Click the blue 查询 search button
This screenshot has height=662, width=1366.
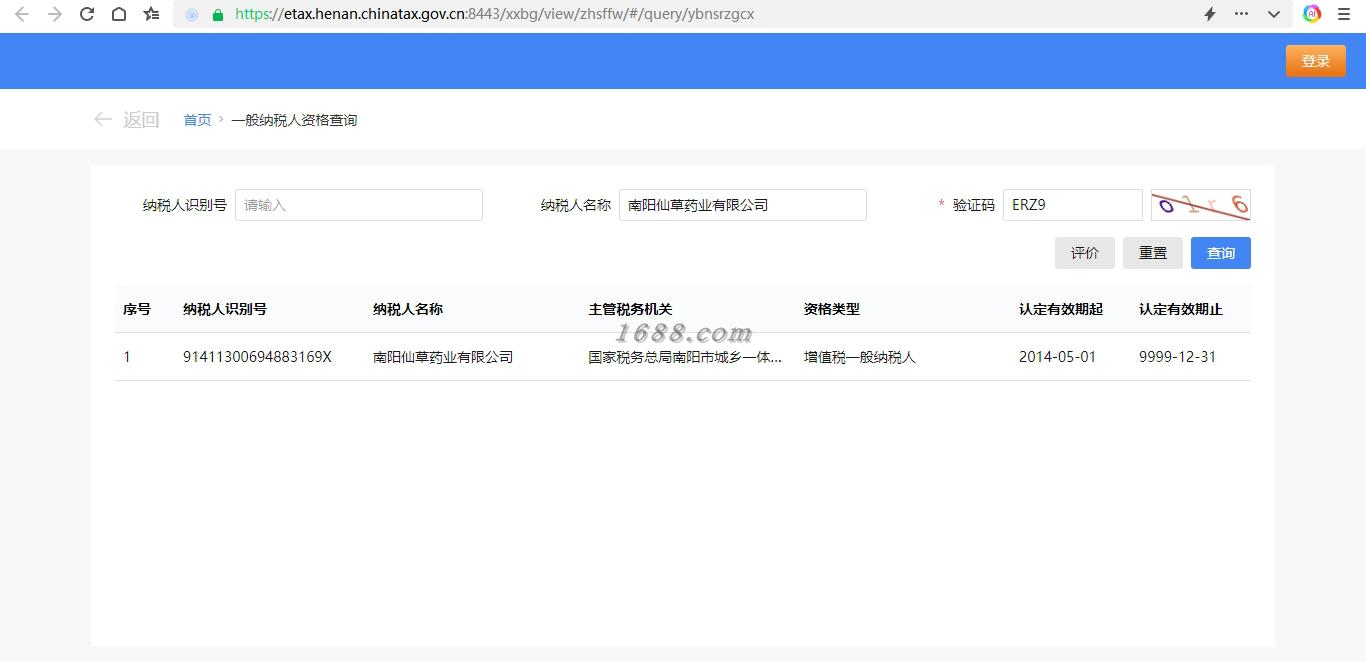(x=1221, y=253)
